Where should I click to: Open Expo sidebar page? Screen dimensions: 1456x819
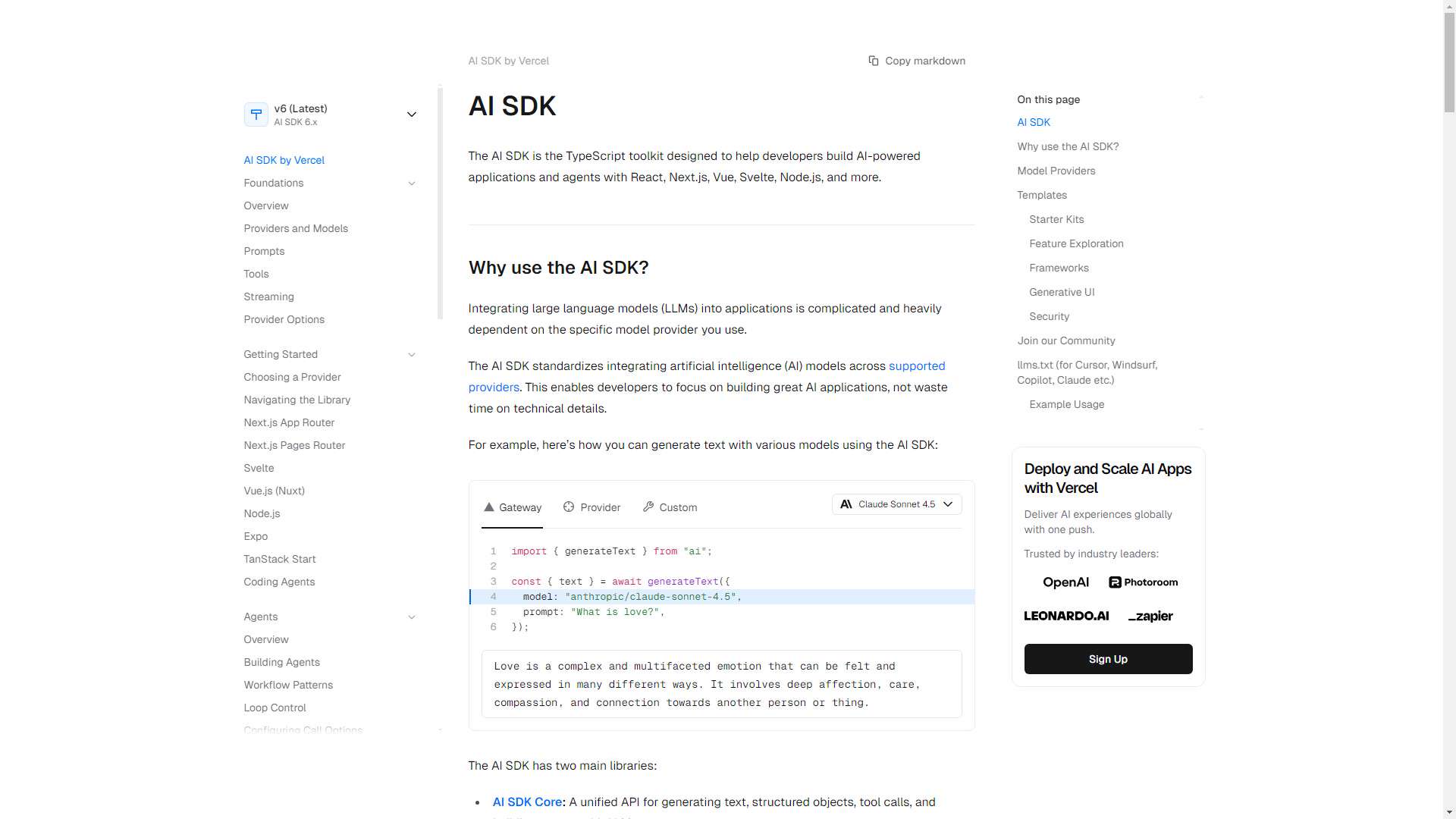pyautogui.click(x=256, y=537)
